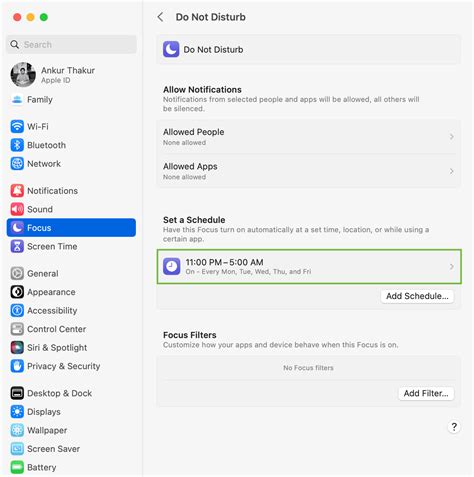Click Sound label in sidebar
This screenshot has width=474, height=477.
click(x=40, y=209)
